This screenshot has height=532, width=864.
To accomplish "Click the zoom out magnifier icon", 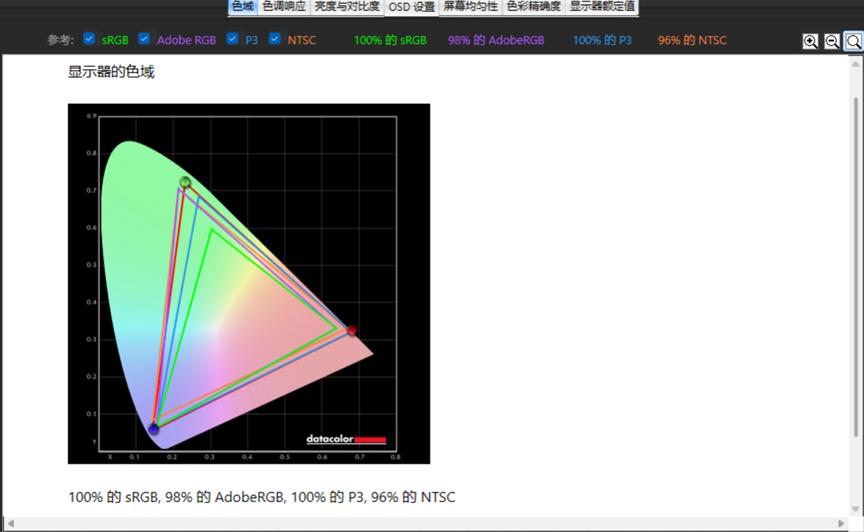I will pos(832,41).
